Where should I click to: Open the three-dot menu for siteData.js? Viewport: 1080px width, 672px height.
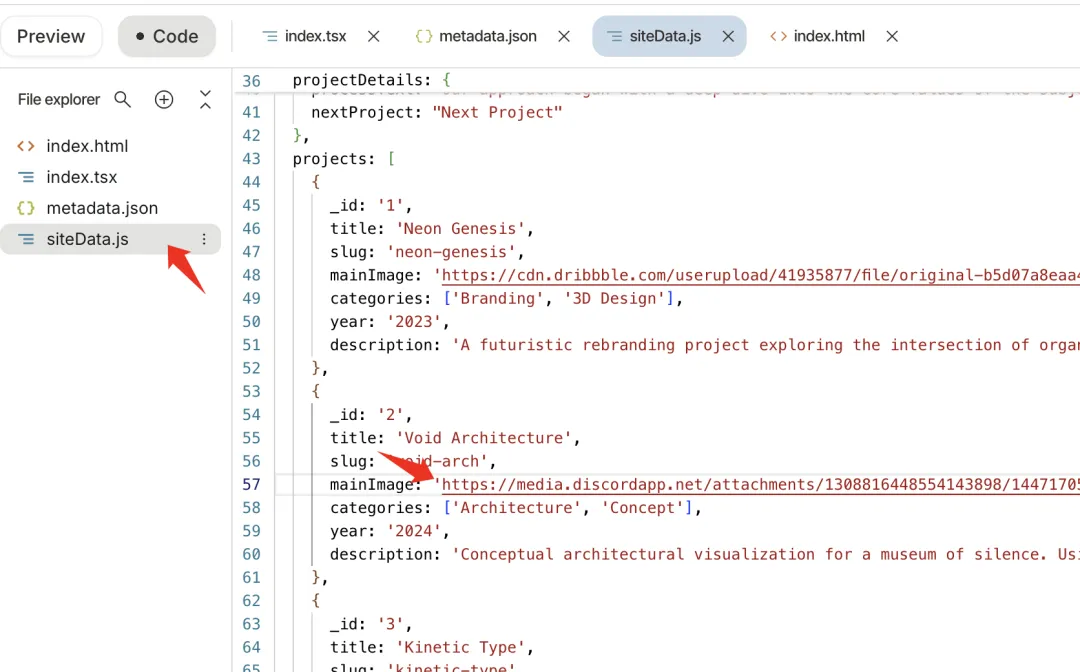204,239
